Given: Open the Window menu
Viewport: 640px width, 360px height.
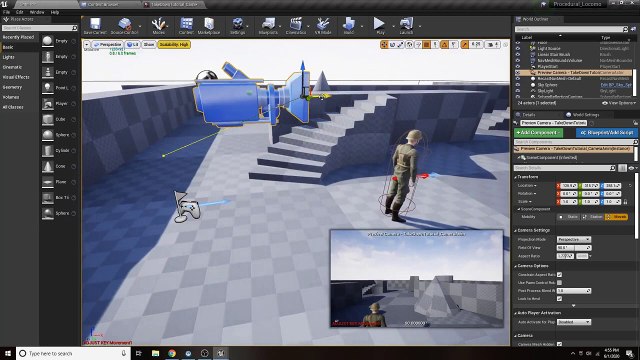Looking at the screenshot, I should click(x=37, y=12).
